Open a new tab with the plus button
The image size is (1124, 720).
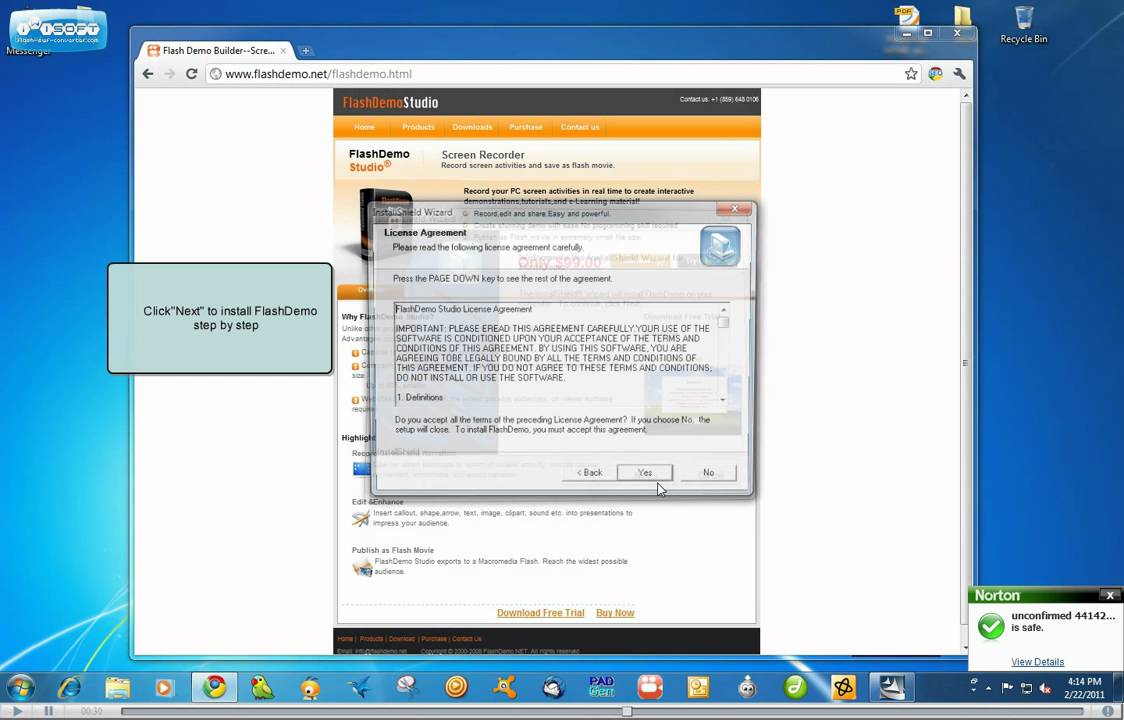click(x=305, y=51)
